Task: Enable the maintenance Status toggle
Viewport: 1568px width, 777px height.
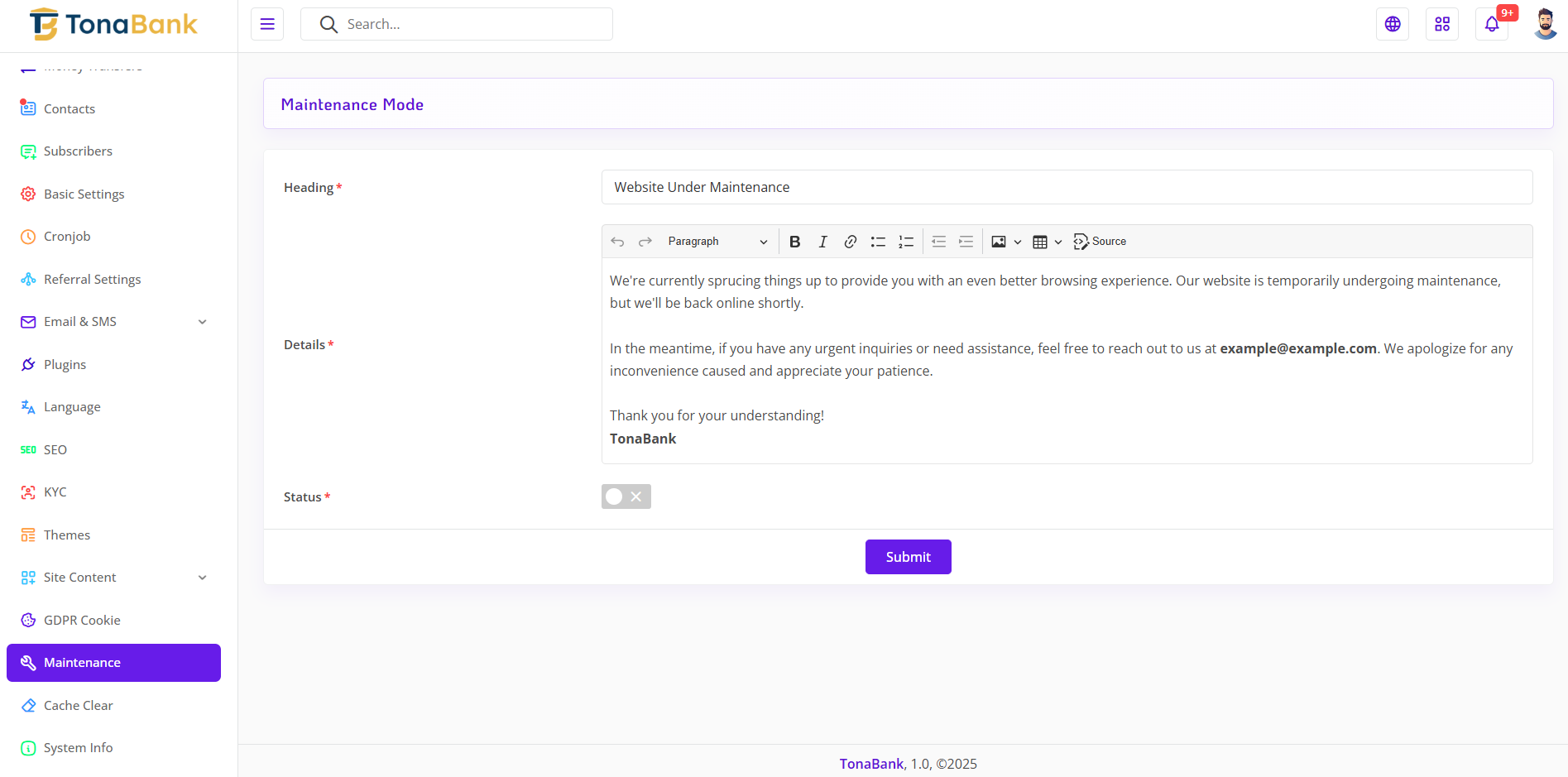Action: click(x=626, y=496)
